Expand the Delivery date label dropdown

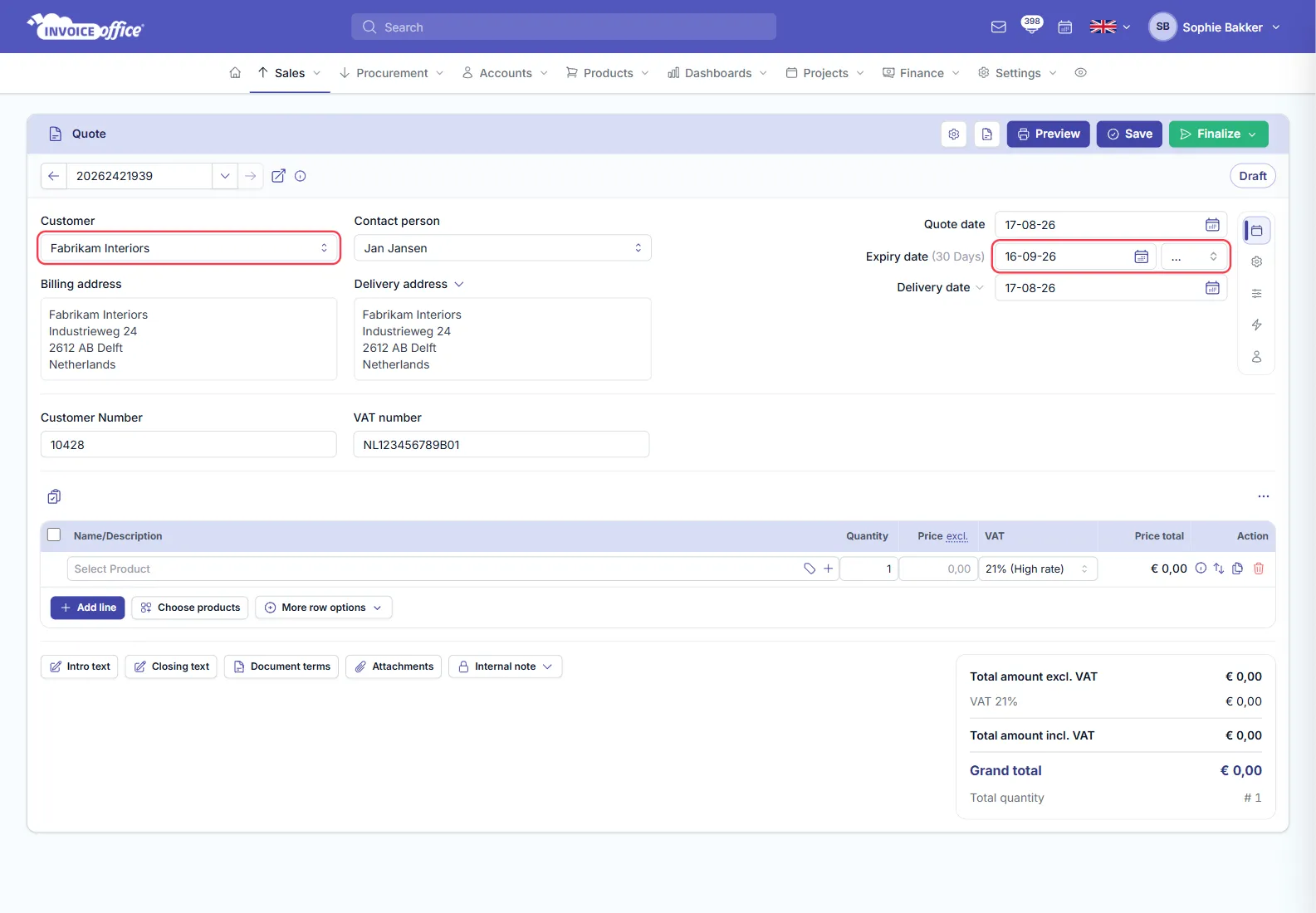[x=980, y=288]
